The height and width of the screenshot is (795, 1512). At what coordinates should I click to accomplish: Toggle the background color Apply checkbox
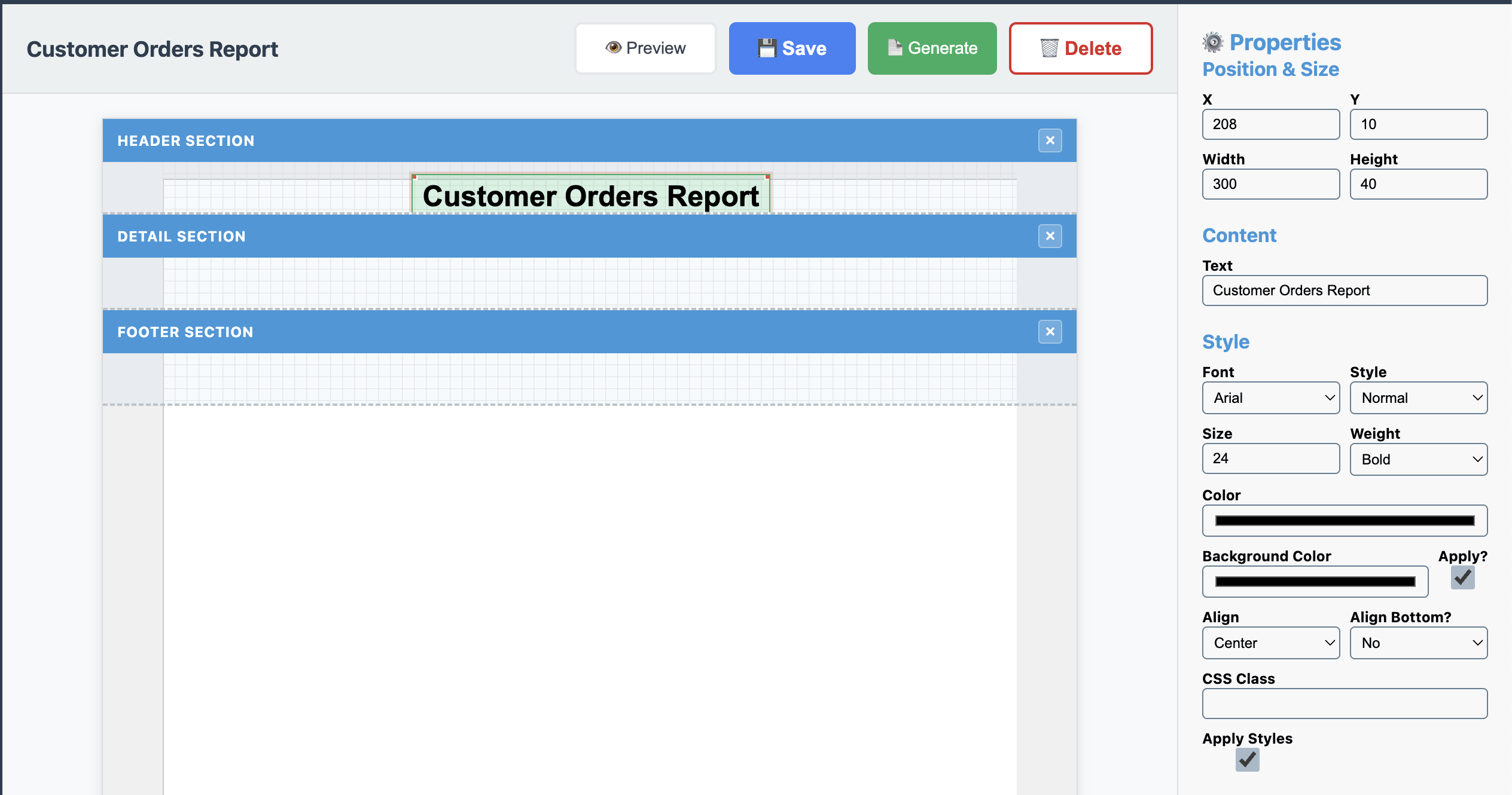[x=1462, y=577]
